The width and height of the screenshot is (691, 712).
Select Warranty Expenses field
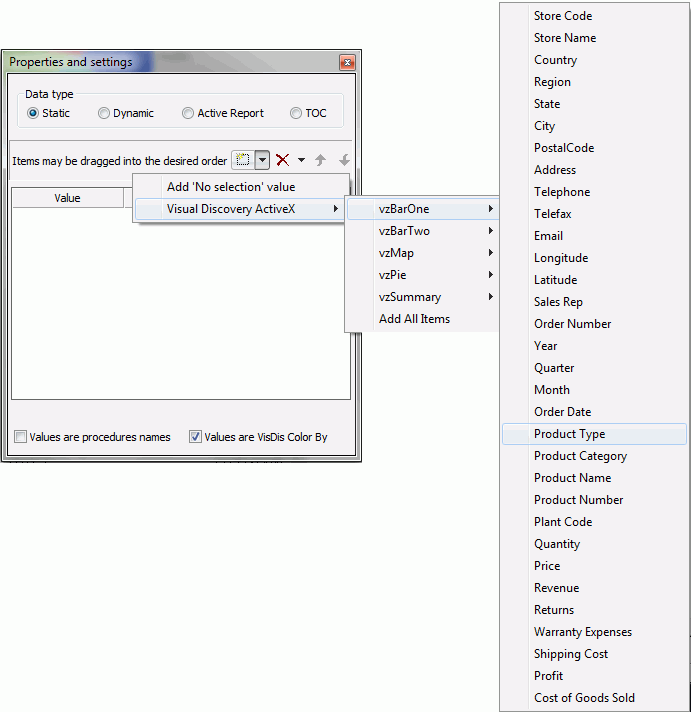(594, 632)
